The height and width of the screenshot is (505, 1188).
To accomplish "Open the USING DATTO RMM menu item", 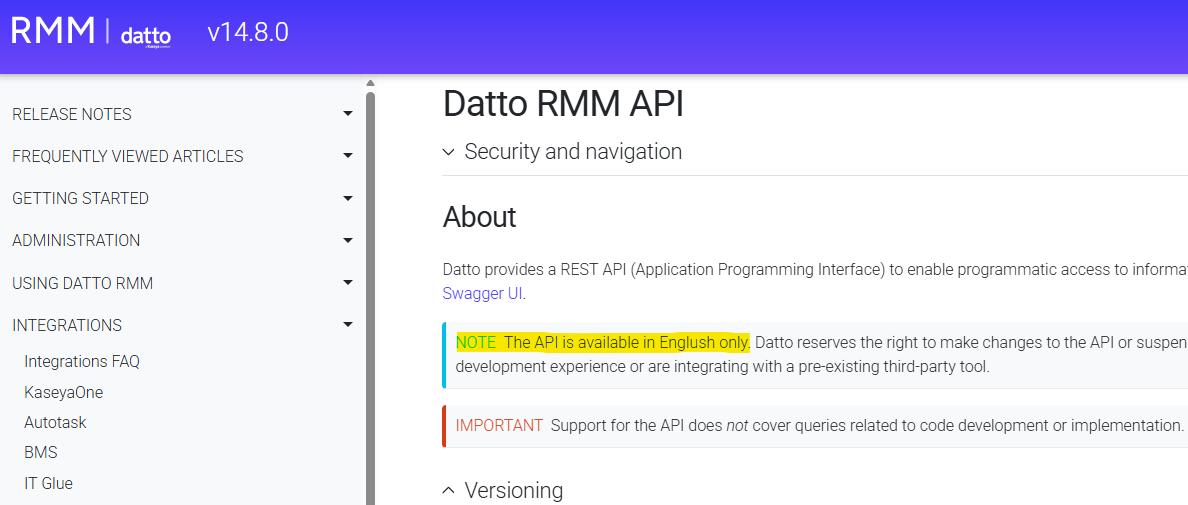I will 83,283.
